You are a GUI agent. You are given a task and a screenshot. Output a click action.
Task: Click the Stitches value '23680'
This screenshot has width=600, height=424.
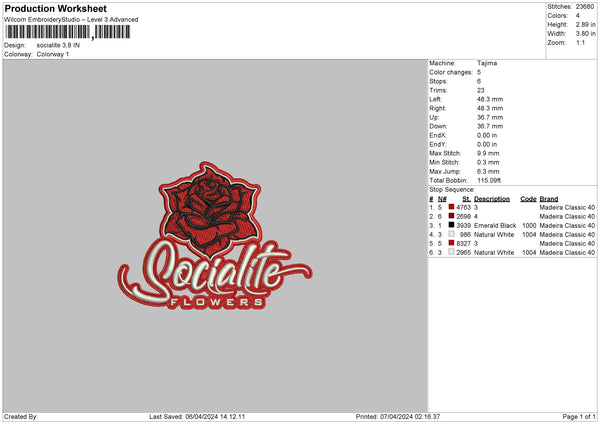point(585,7)
